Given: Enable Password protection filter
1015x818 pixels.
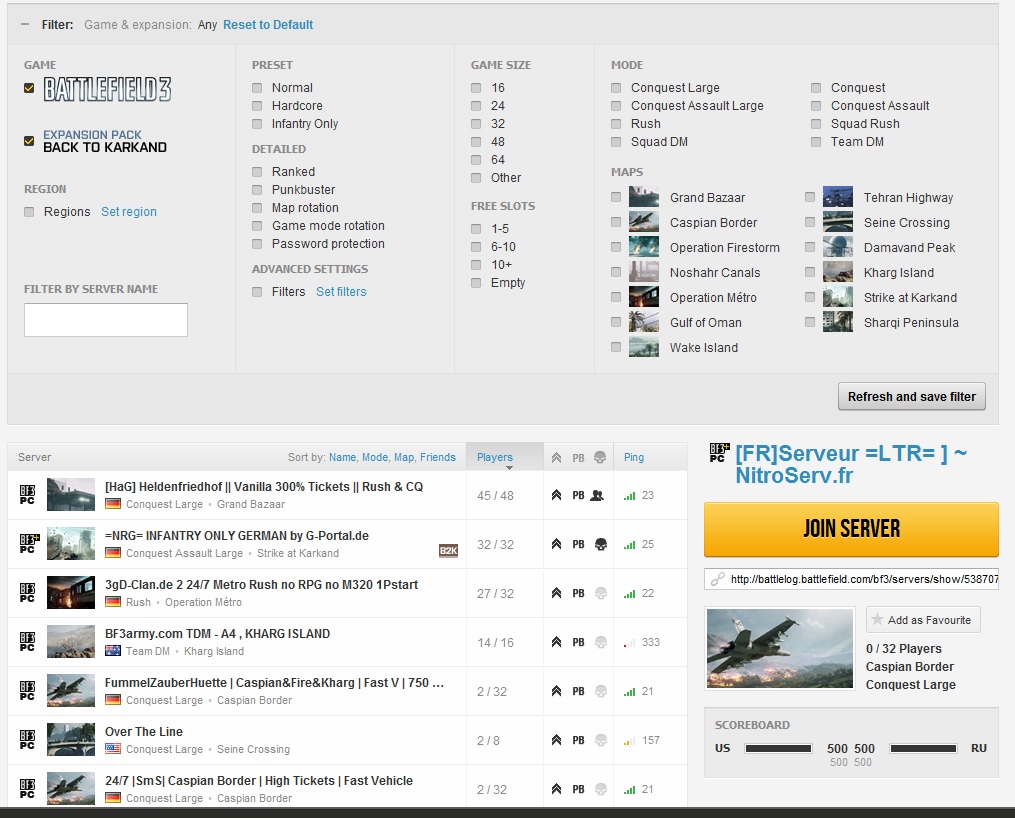Looking at the screenshot, I should [257, 244].
